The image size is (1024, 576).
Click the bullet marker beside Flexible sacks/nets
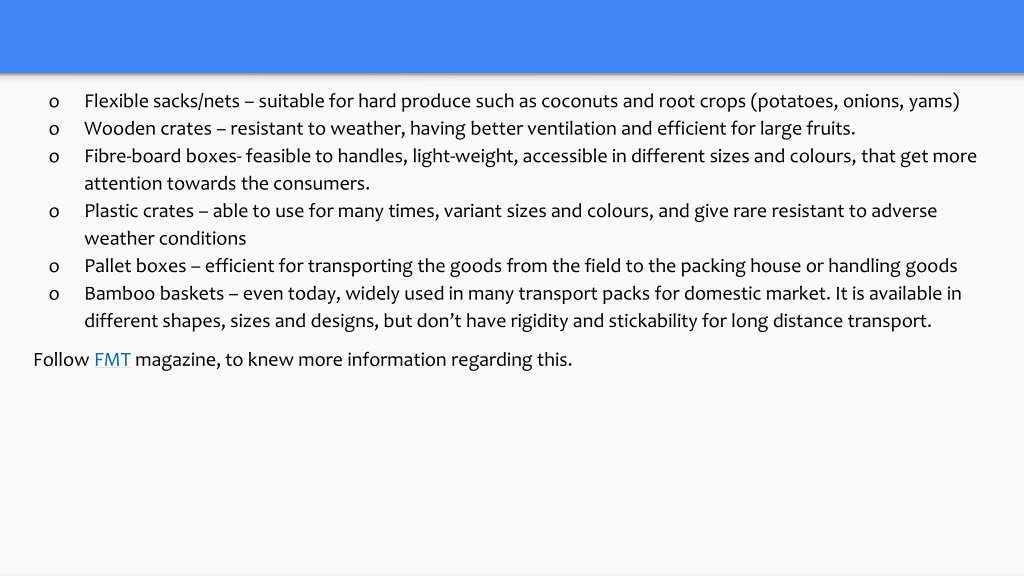tap(54, 102)
